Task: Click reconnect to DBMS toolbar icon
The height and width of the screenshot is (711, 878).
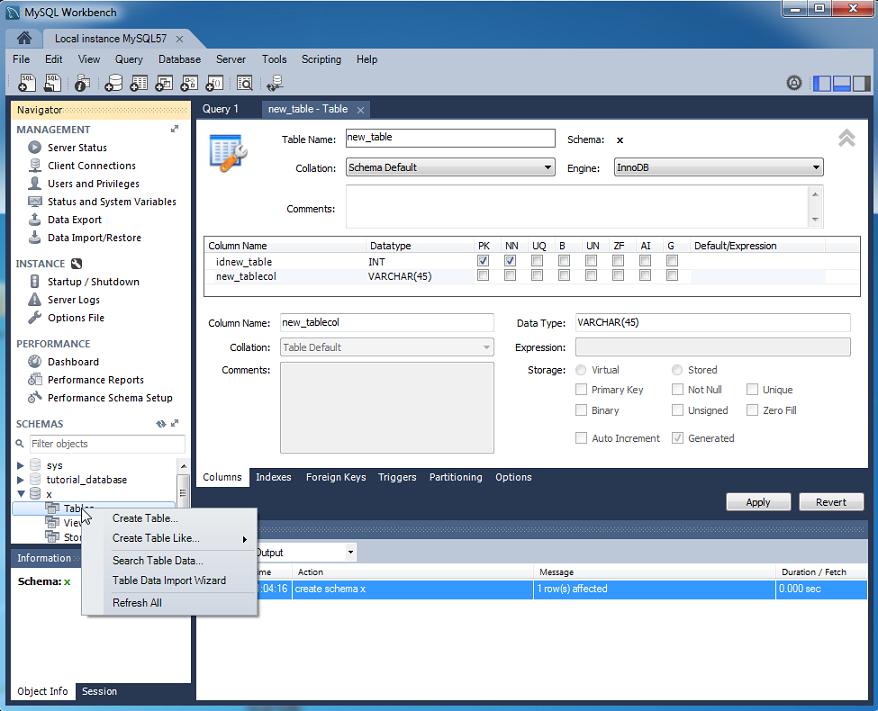Action: (275, 83)
